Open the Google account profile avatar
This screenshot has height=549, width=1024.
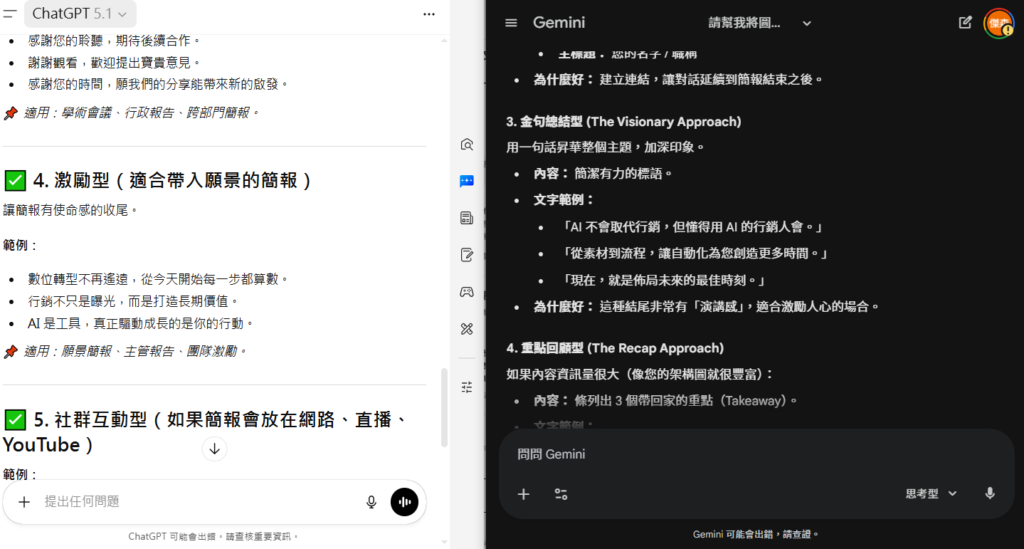[998, 23]
